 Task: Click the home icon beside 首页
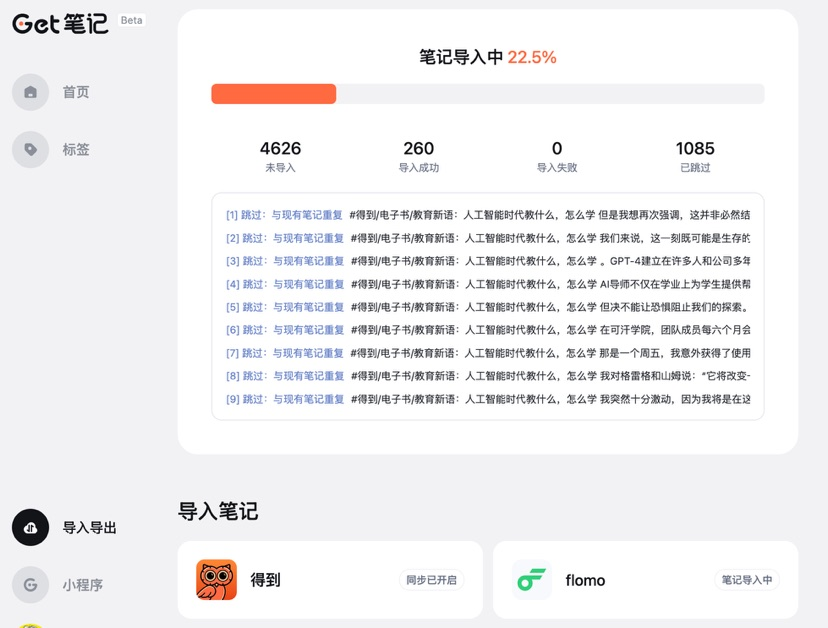(x=30, y=92)
